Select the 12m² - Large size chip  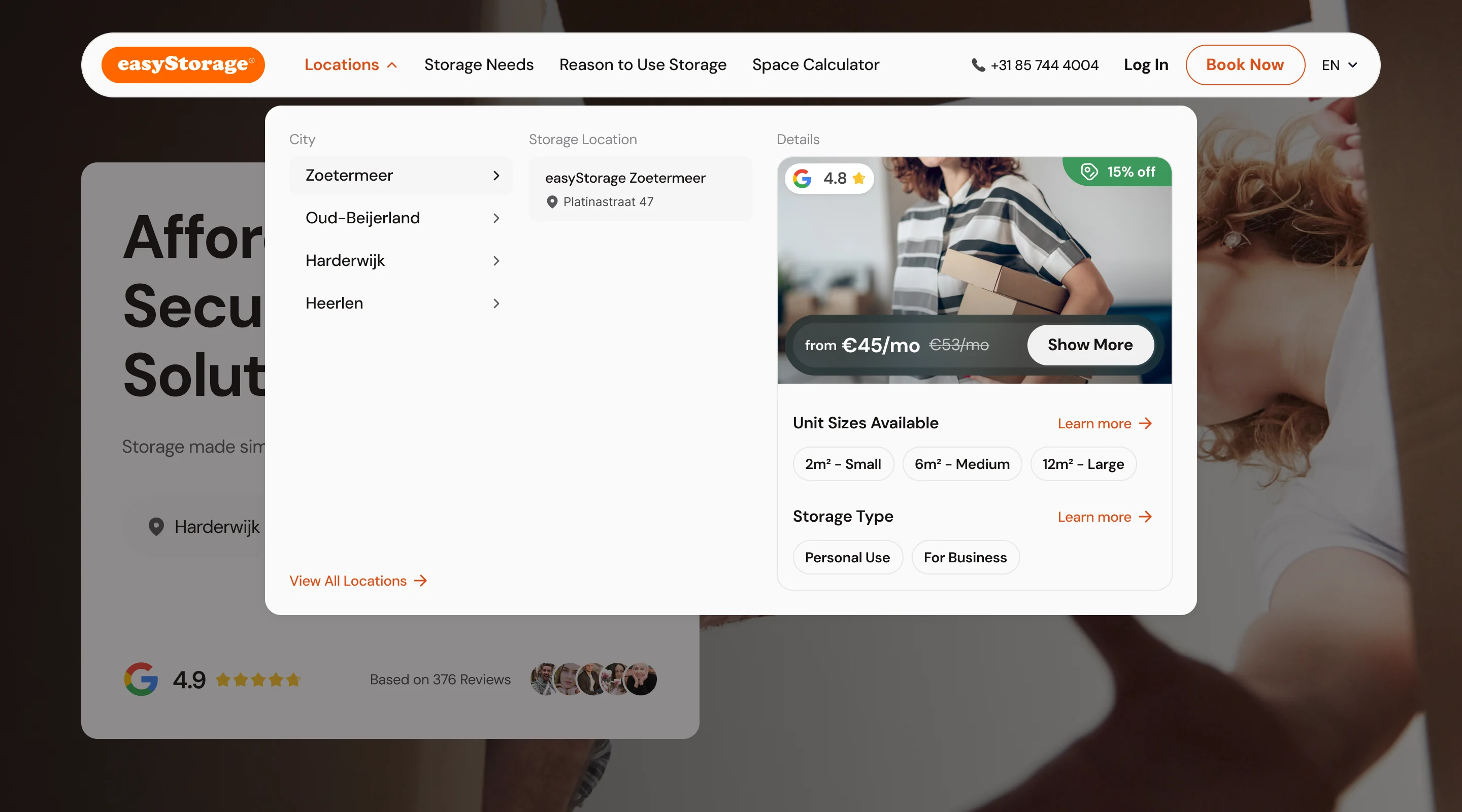point(1083,464)
